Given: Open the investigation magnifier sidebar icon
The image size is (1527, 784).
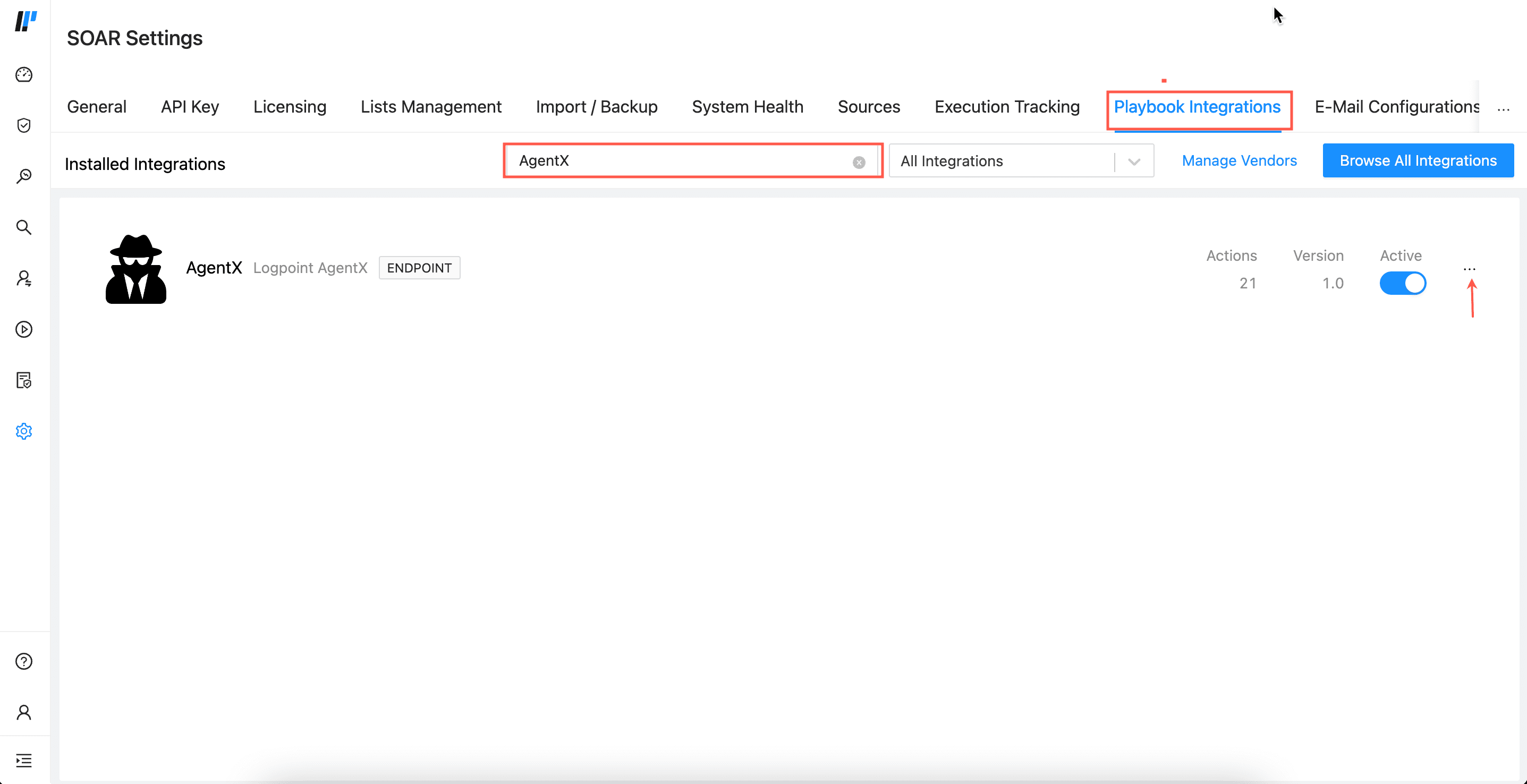Looking at the screenshot, I should [24, 176].
